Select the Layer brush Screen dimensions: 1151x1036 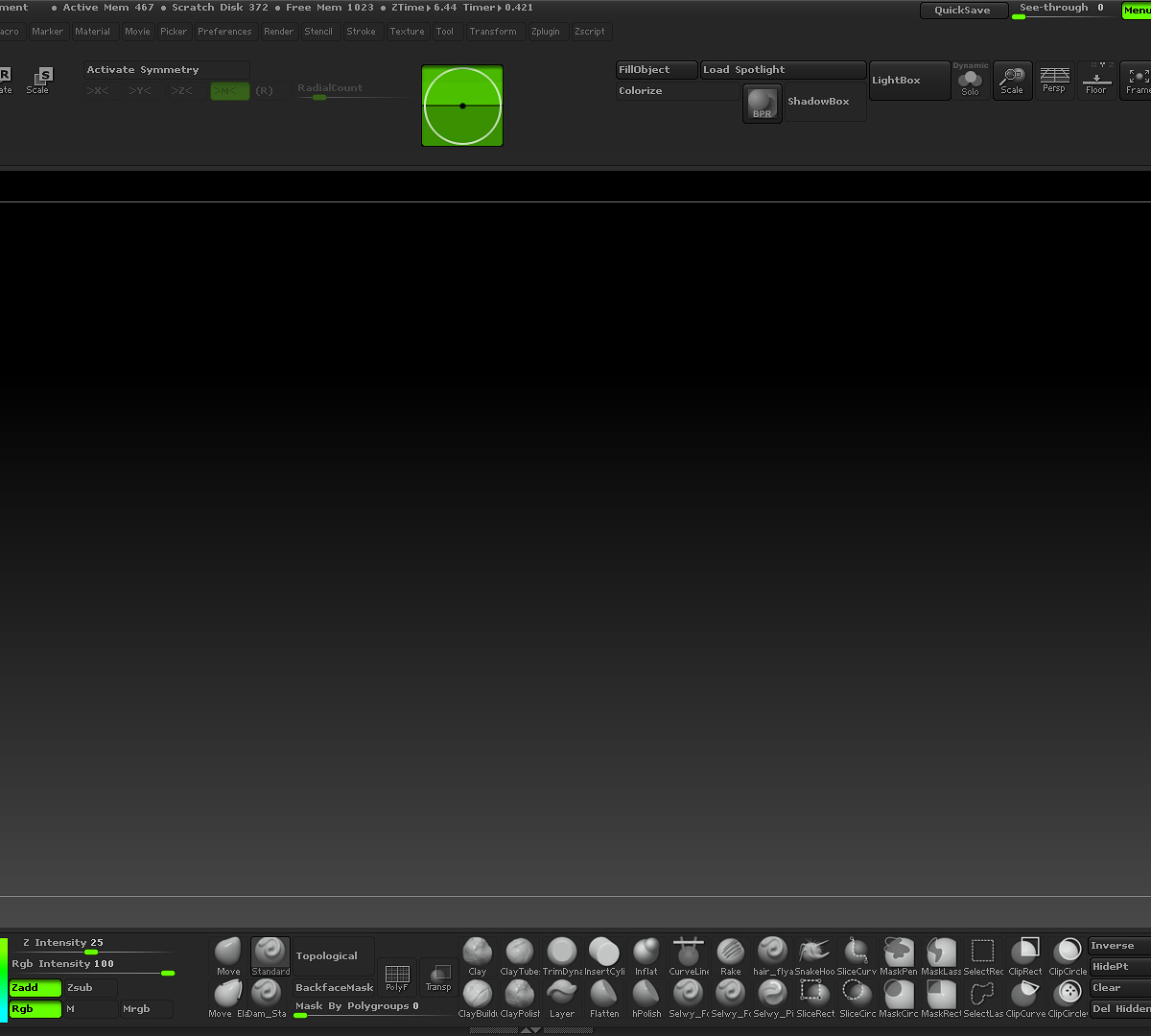pos(562,999)
